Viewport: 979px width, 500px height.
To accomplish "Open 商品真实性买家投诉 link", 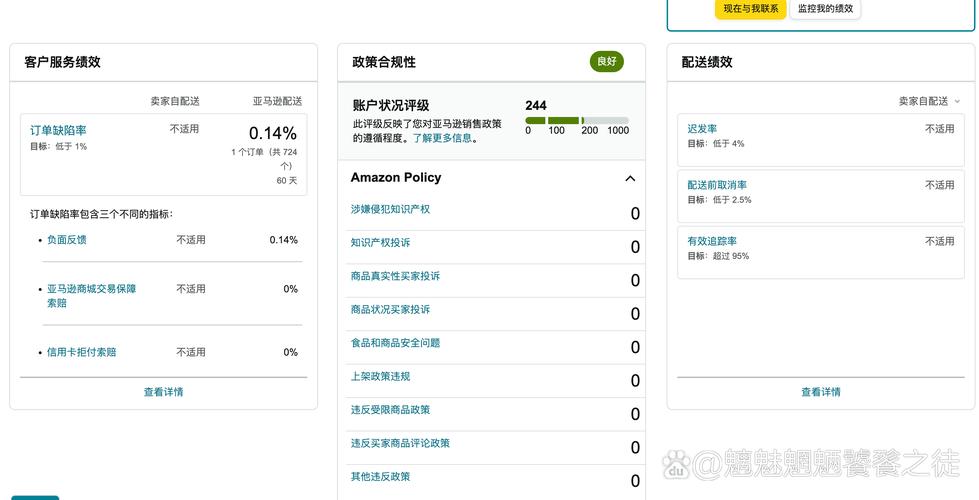I will tap(395, 276).
